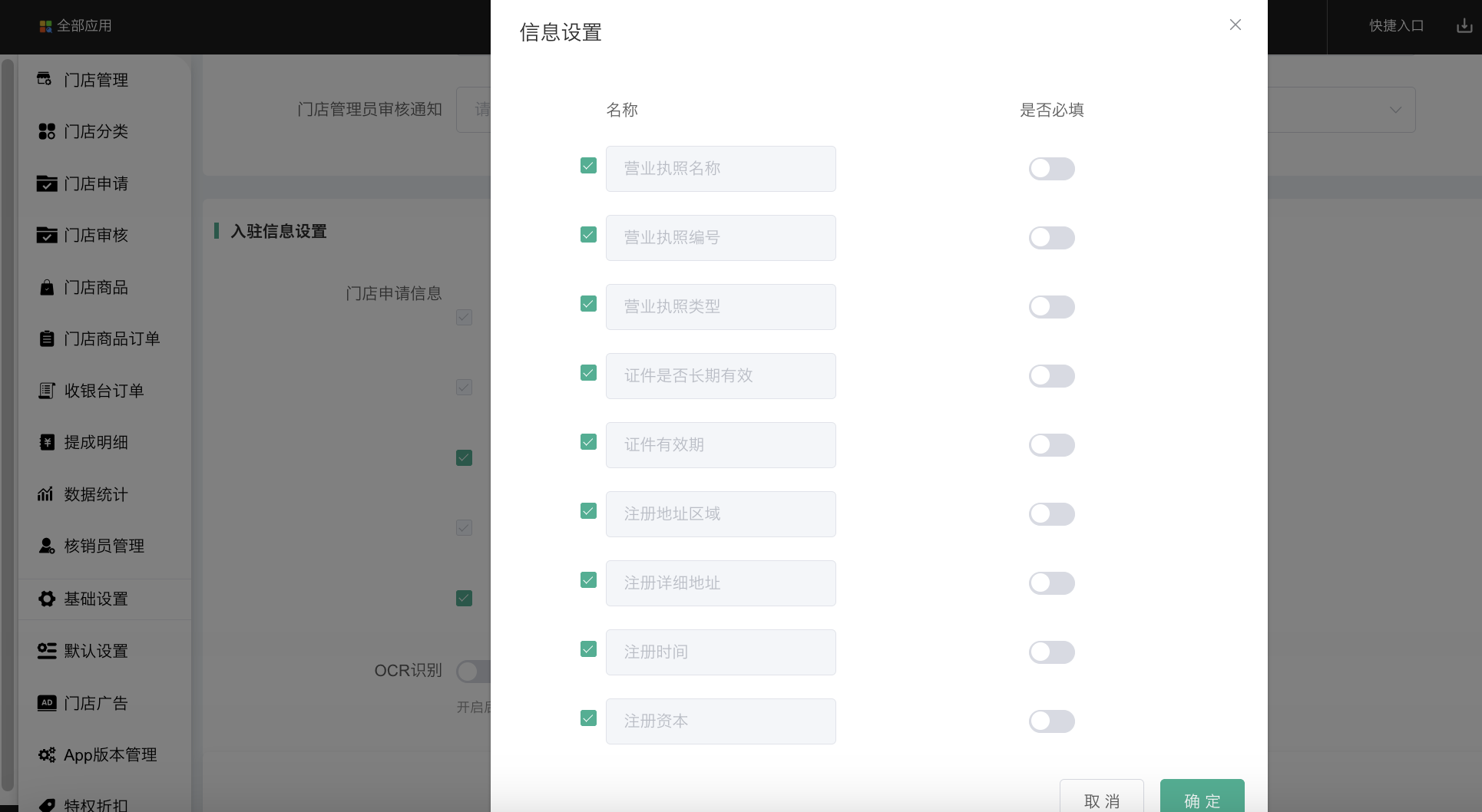Click the 注册资本 input field

tap(720, 721)
